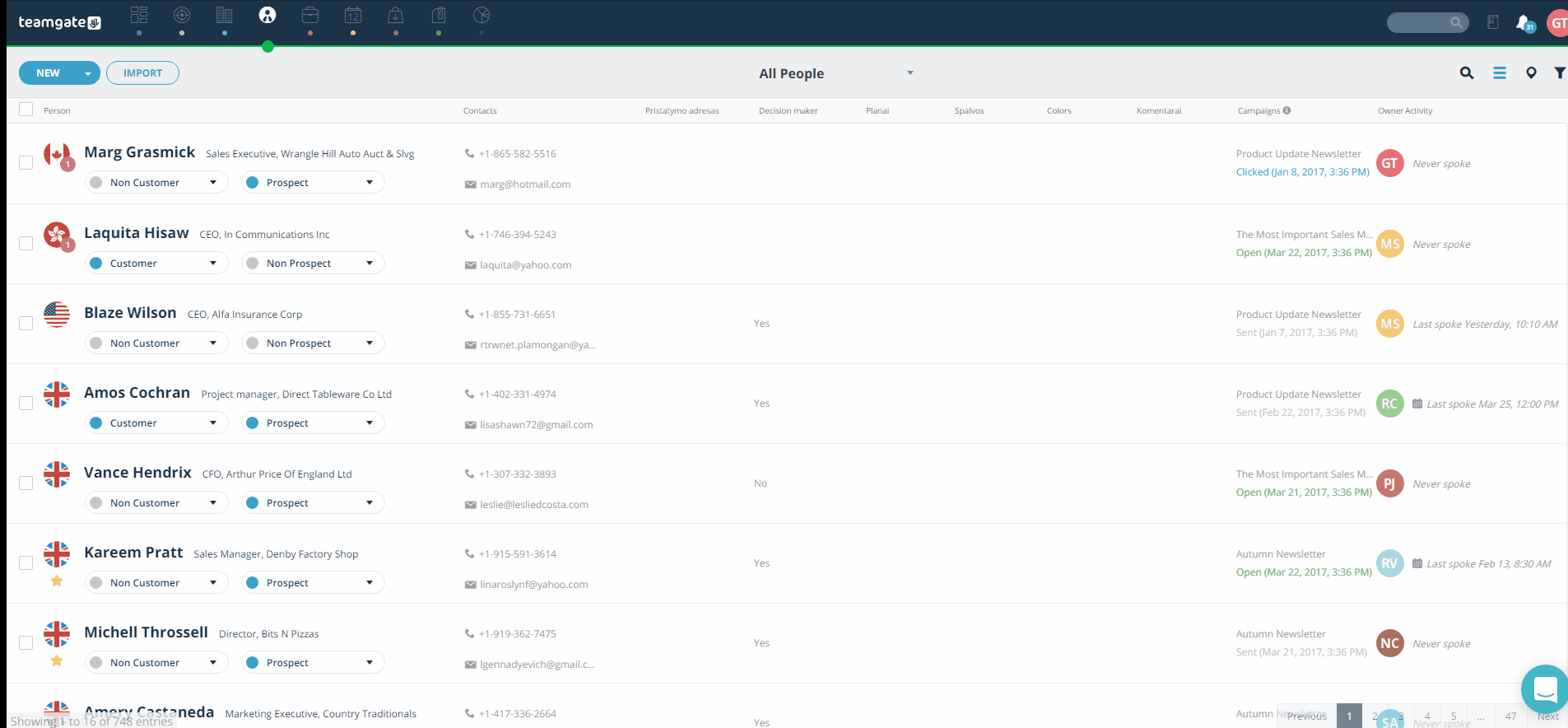Sort by the Colors column header
Viewport: 1568px width, 728px height.
point(1059,110)
